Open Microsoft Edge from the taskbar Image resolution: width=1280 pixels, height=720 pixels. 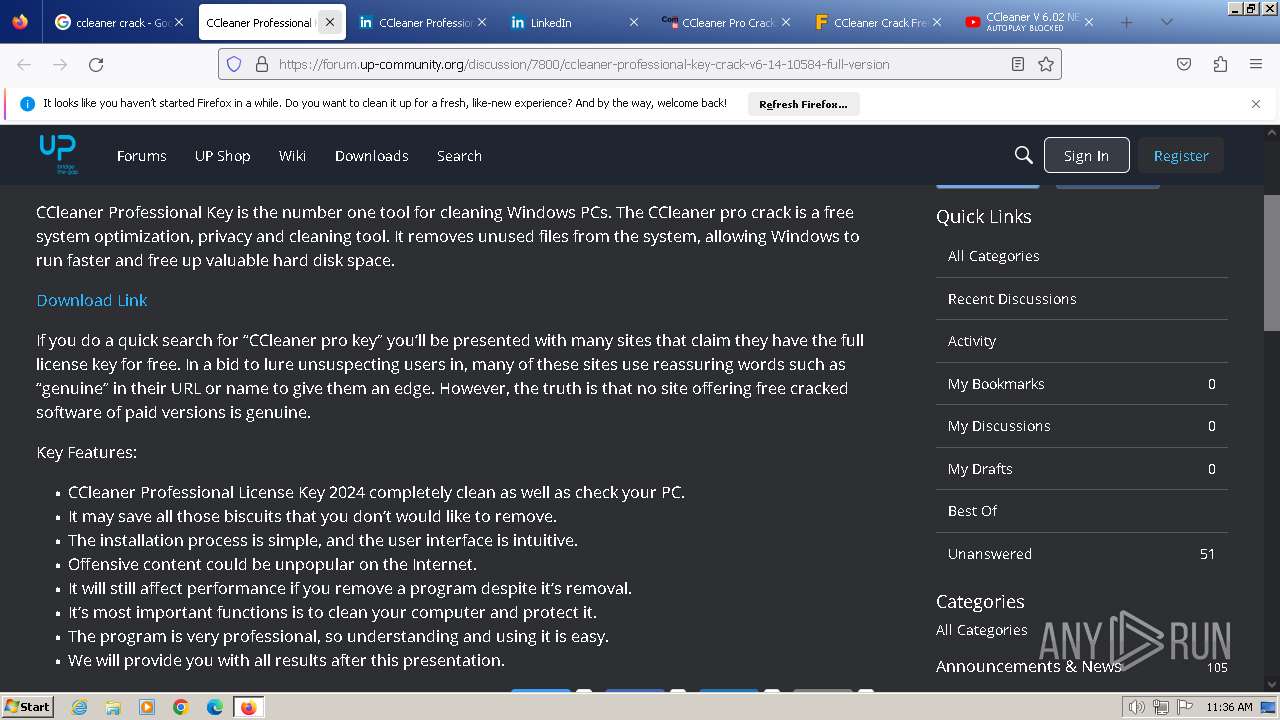[x=215, y=707]
